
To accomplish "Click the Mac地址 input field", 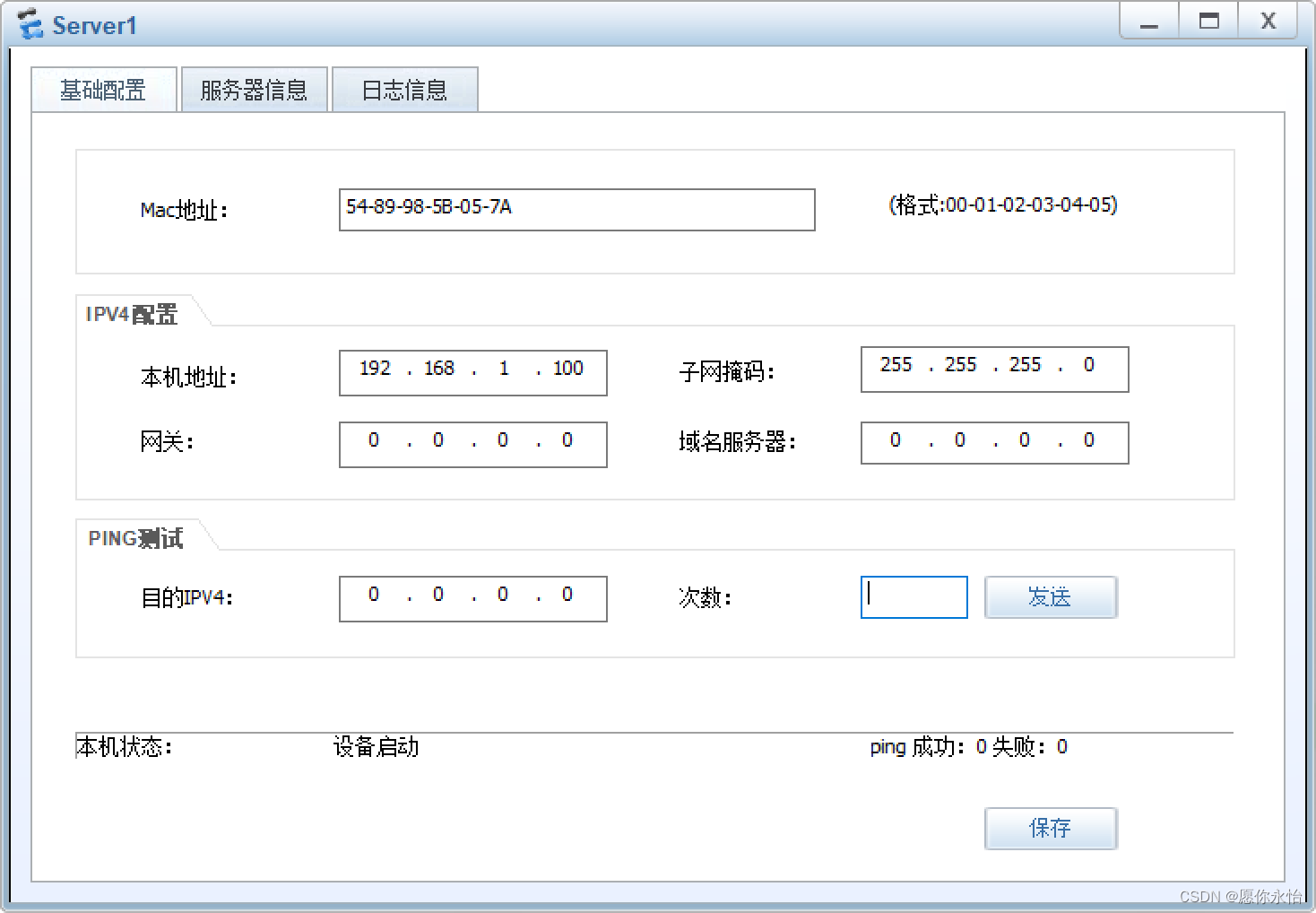I will [576, 210].
